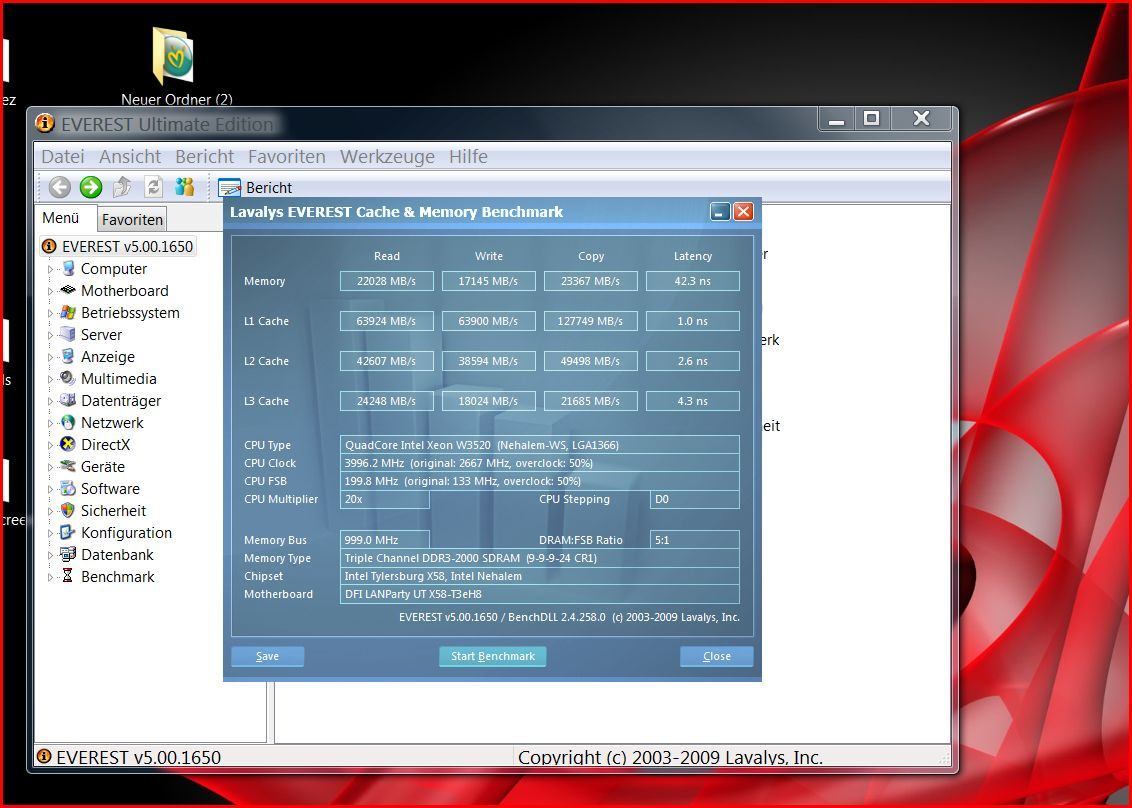Open the Werkzeuge menu

(388, 157)
